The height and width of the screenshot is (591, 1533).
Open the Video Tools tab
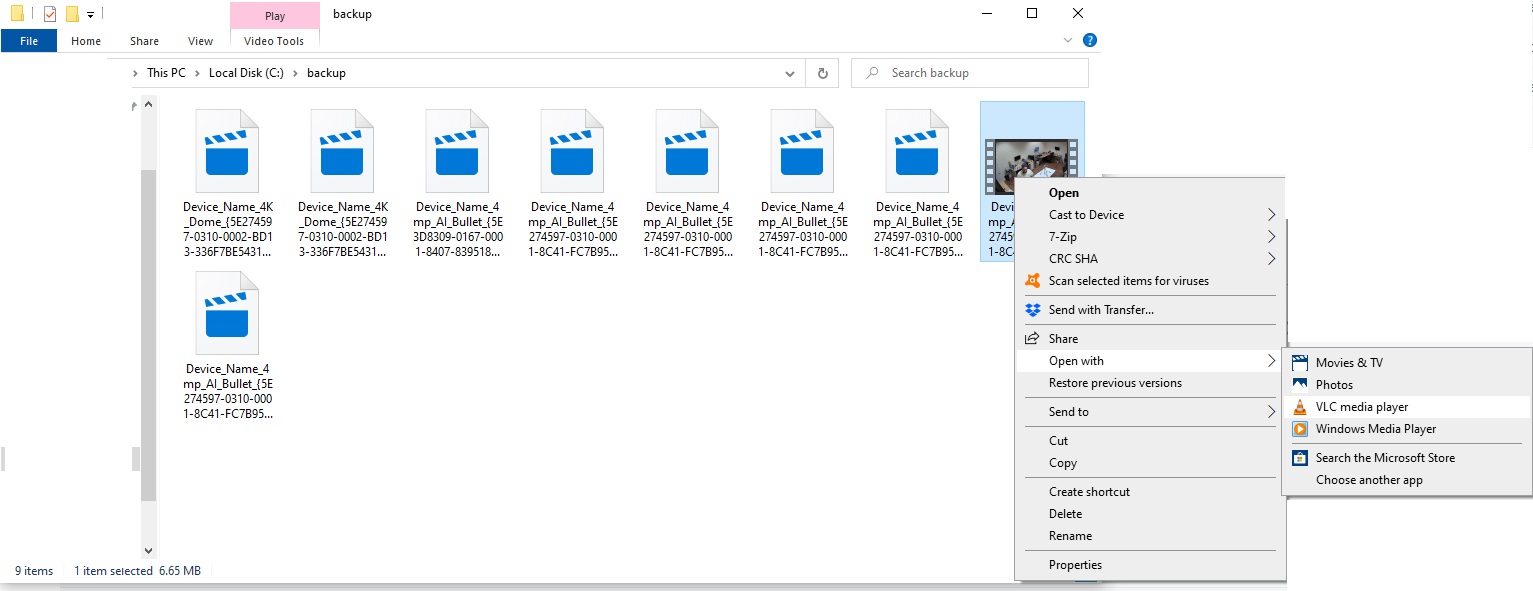274,41
